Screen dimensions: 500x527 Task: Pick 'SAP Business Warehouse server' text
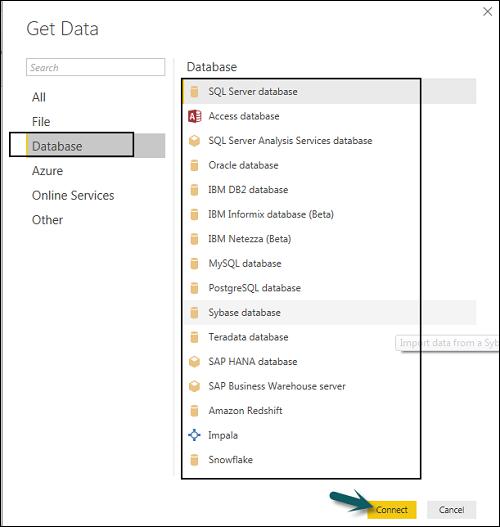pyautogui.click(x=277, y=386)
